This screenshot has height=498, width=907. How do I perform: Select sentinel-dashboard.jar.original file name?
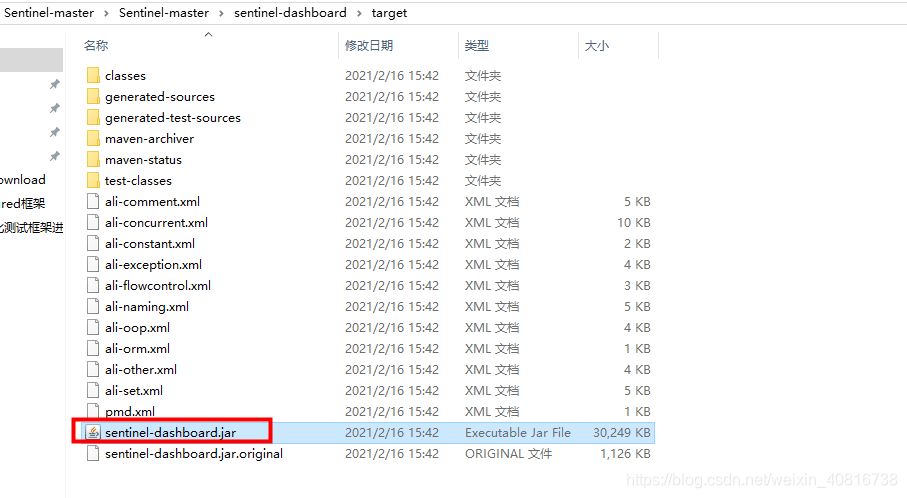point(194,453)
